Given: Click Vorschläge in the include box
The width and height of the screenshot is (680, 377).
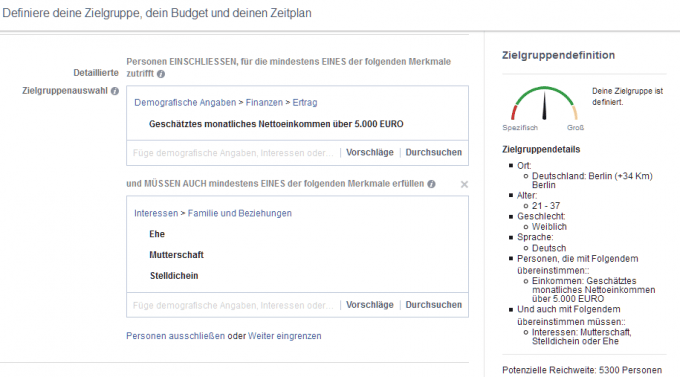Looking at the screenshot, I should point(369,152).
